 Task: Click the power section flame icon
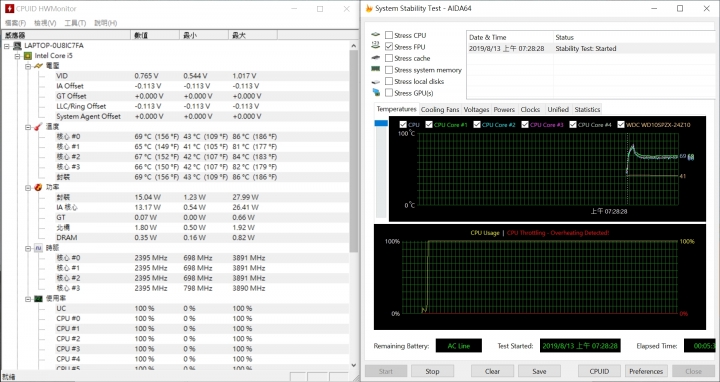[x=38, y=187]
